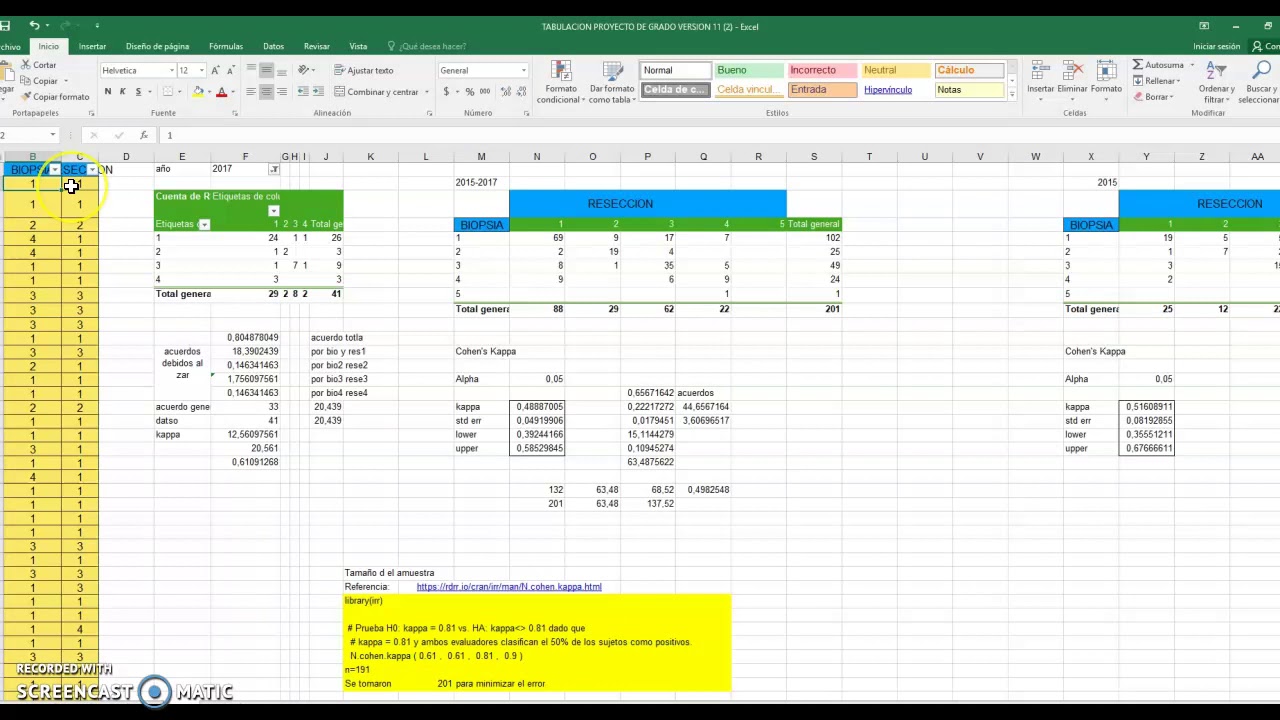Image resolution: width=1280 pixels, height=720 pixels.
Task: Switch to the Revisar tab
Action: click(x=317, y=46)
